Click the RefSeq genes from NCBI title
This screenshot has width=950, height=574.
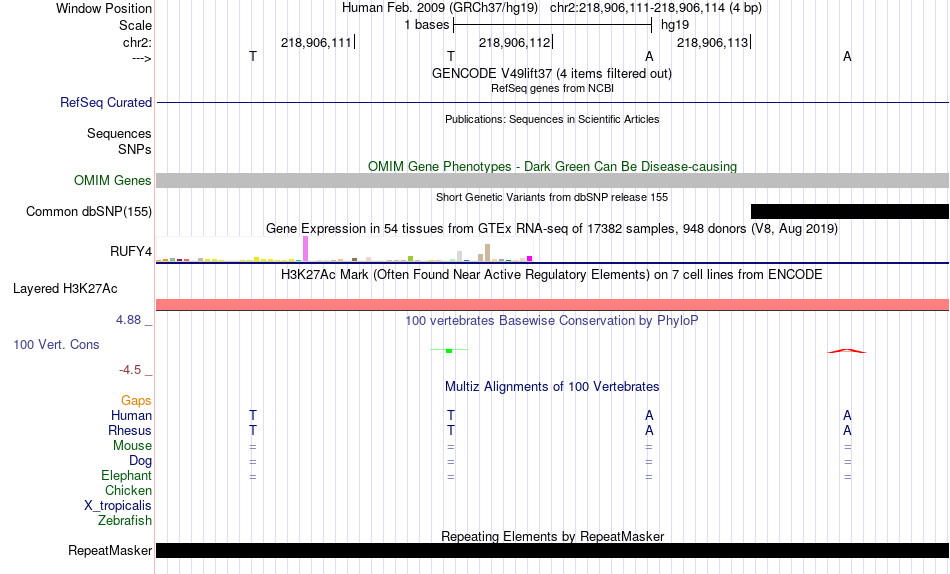(552, 88)
